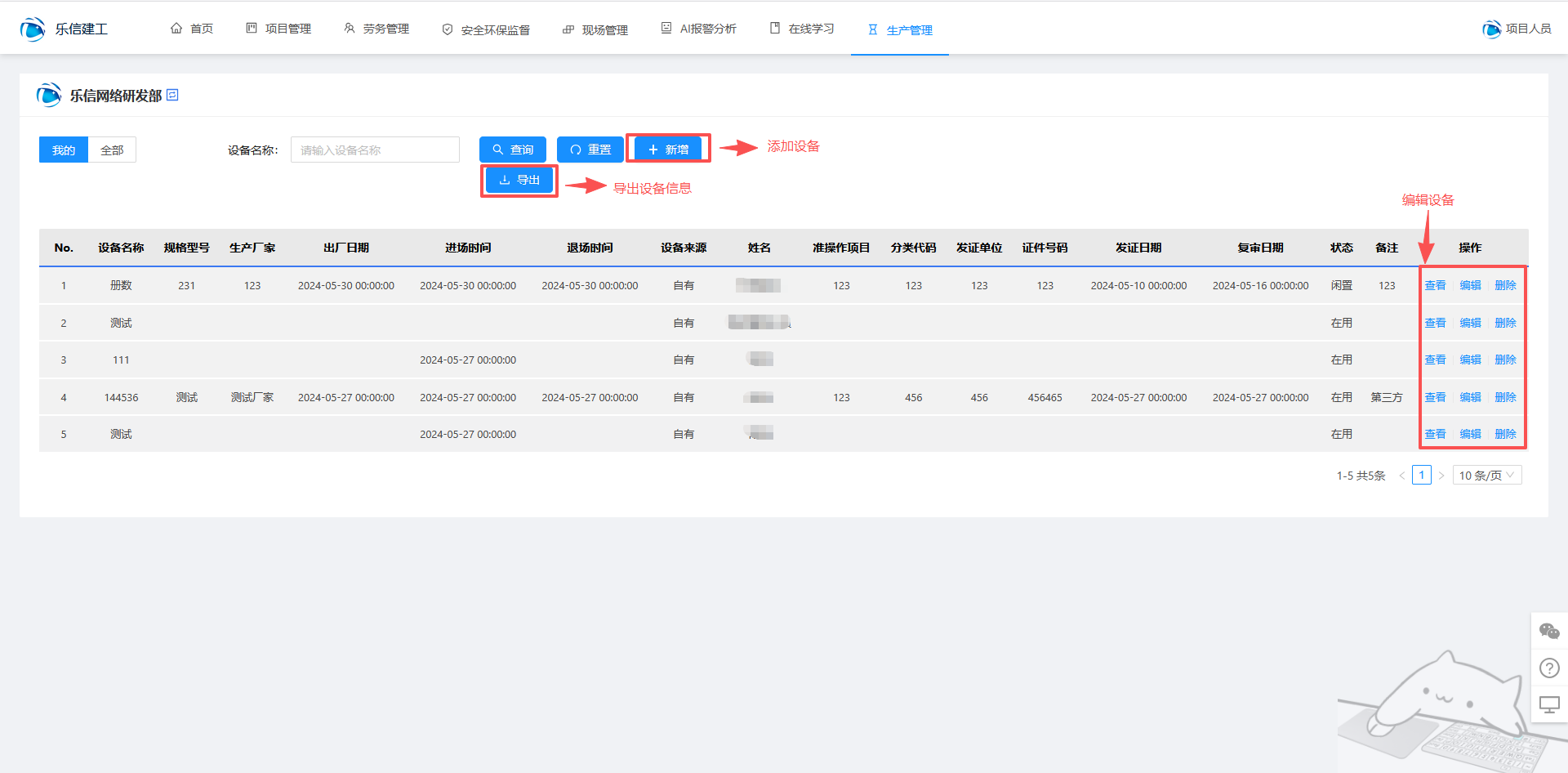
Task: Click the 项目人员 user avatar
Action: click(x=1491, y=29)
